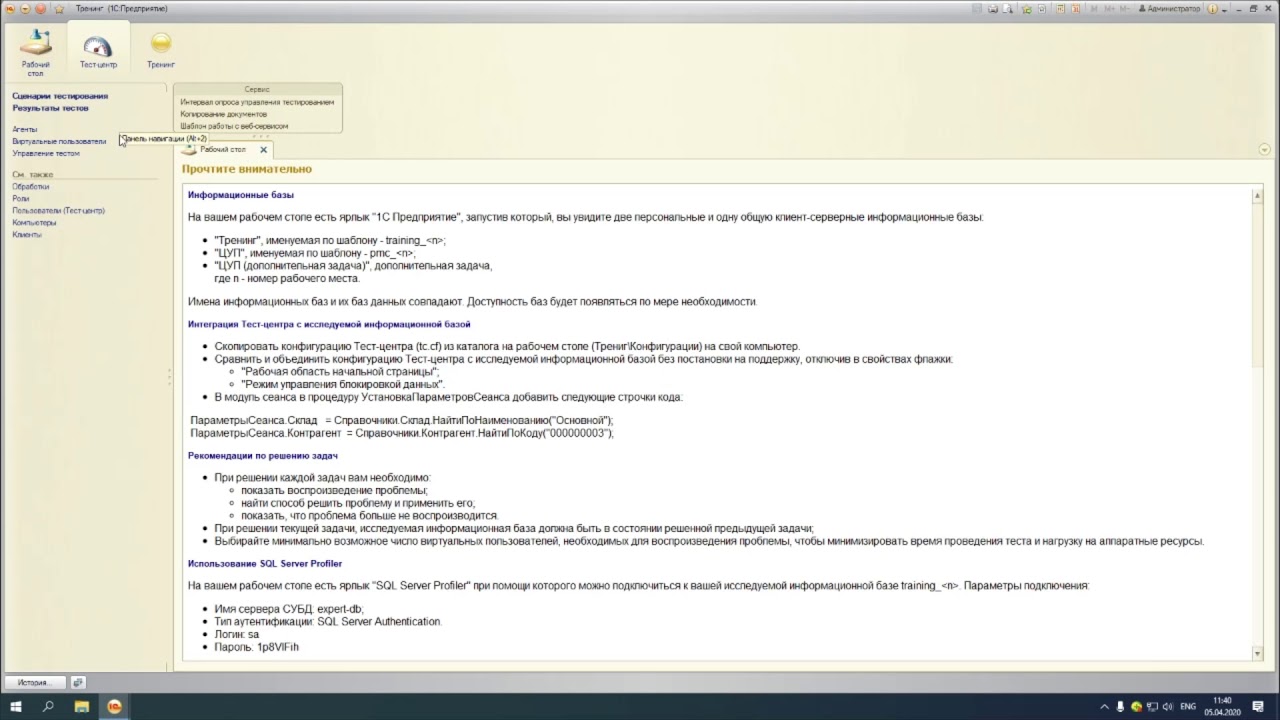Open Windows taskbar search

pos(48,706)
